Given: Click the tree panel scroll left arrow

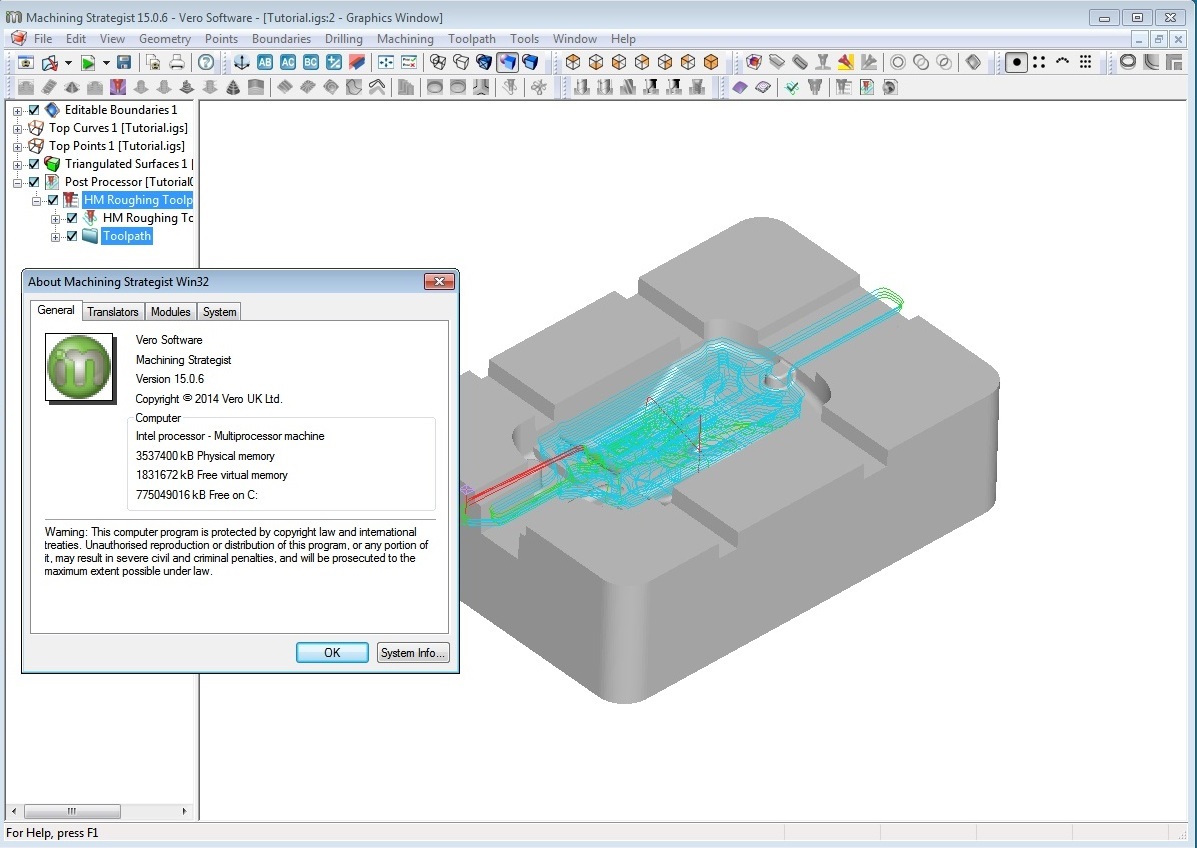Looking at the screenshot, I should point(14,811).
